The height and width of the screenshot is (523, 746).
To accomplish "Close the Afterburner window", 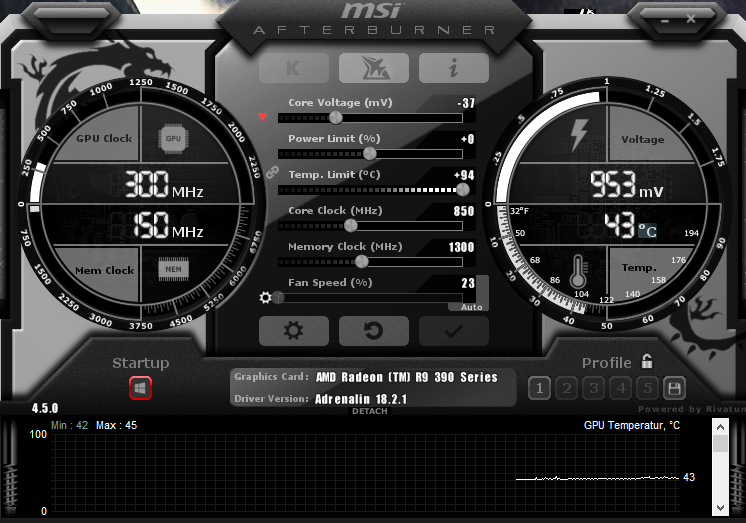I will click(x=691, y=19).
